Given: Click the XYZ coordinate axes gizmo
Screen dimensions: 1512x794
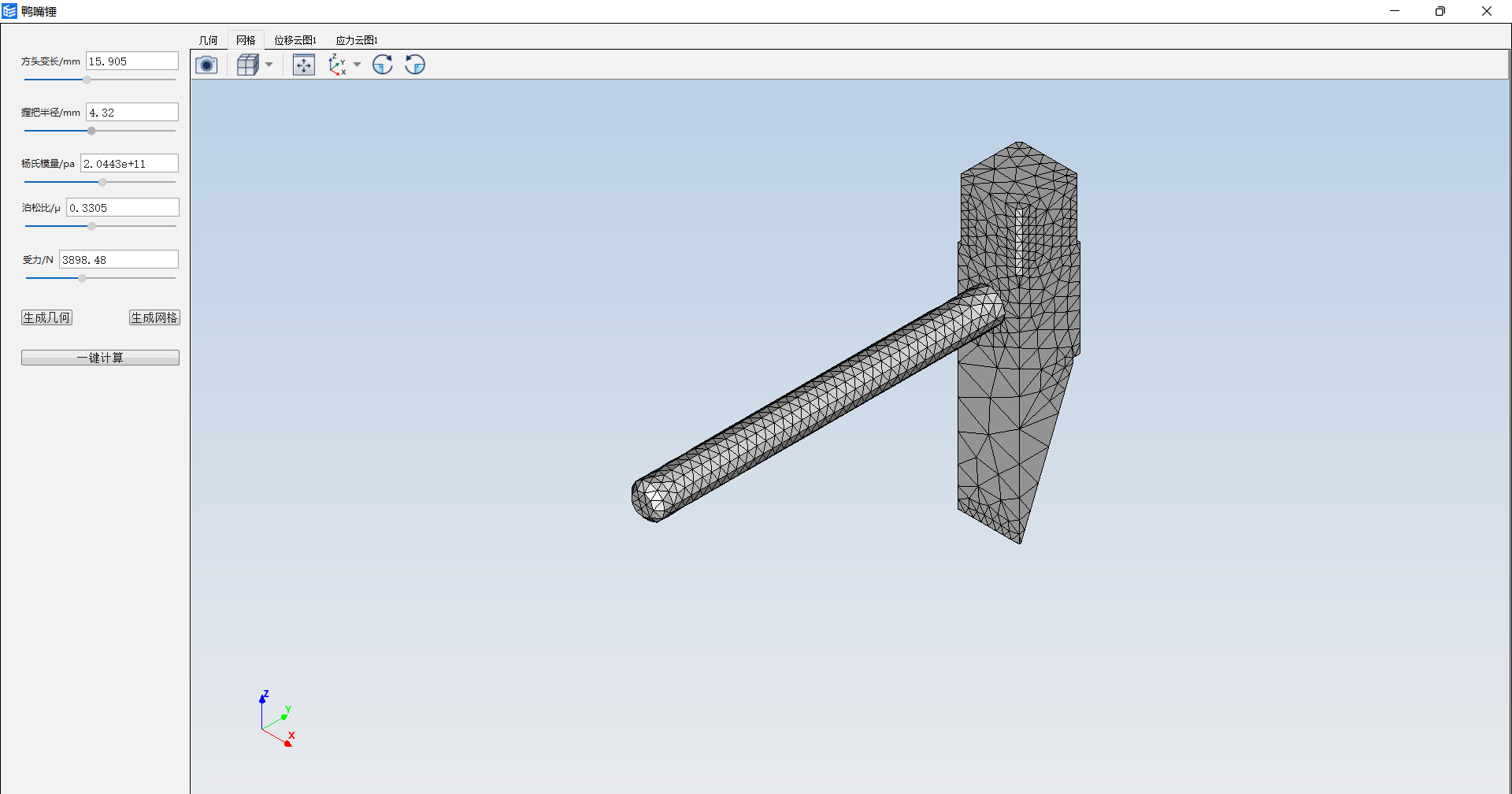Looking at the screenshot, I should pos(276,718).
